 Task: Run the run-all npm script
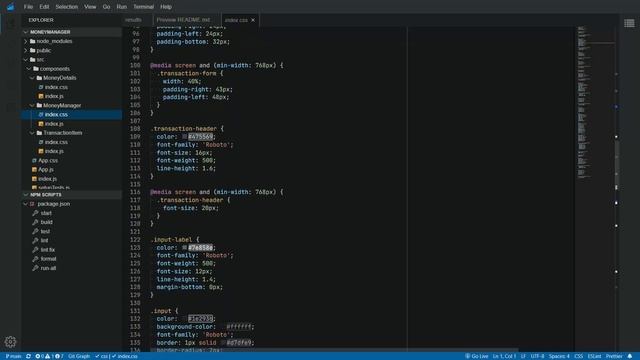pos(48,268)
